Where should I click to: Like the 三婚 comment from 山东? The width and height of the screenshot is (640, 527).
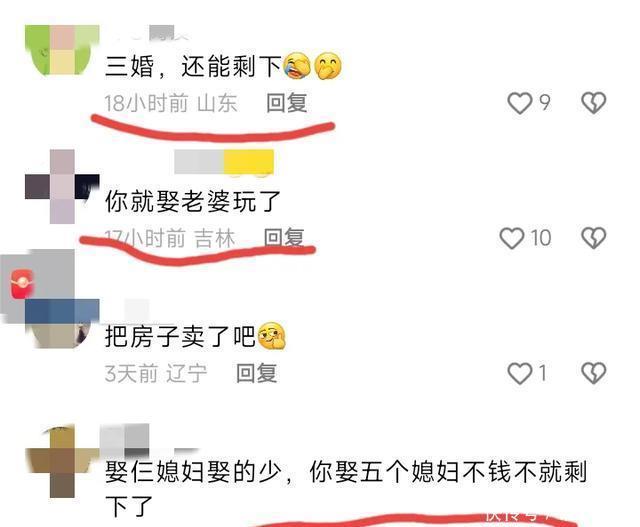point(520,103)
